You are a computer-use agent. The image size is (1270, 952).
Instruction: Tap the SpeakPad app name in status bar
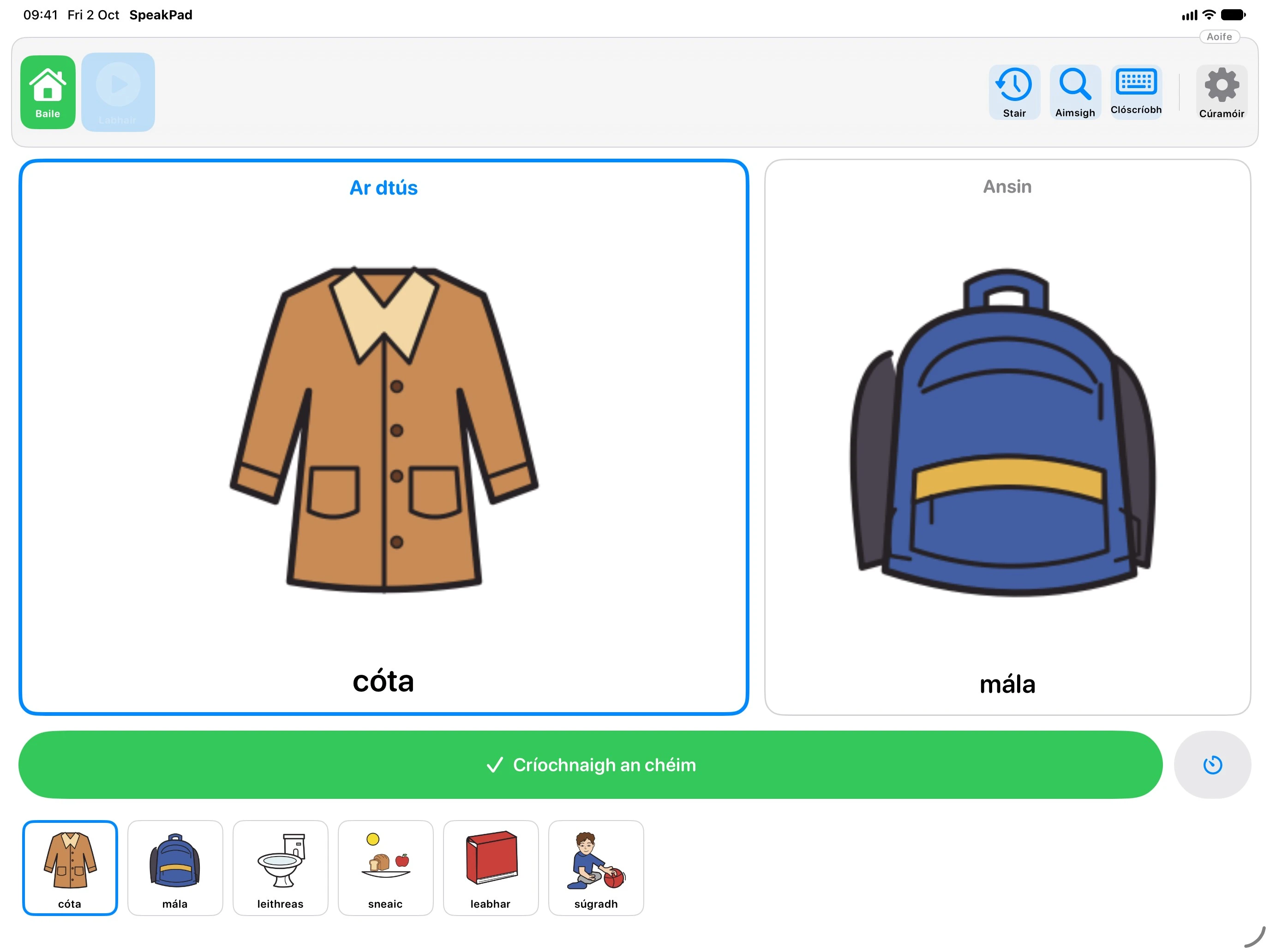pyautogui.click(x=161, y=15)
